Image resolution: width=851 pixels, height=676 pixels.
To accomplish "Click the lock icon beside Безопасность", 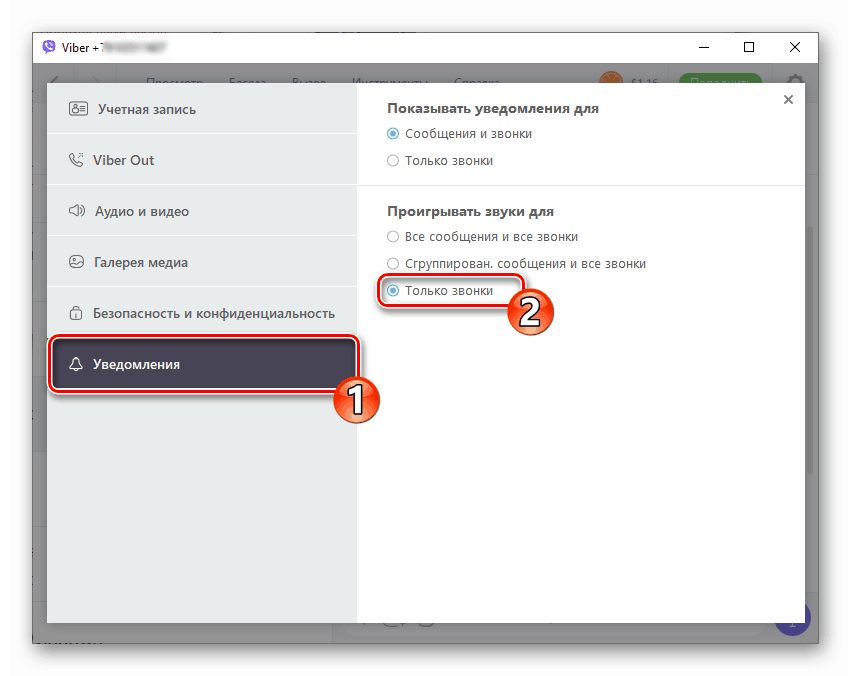I will pos(76,313).
